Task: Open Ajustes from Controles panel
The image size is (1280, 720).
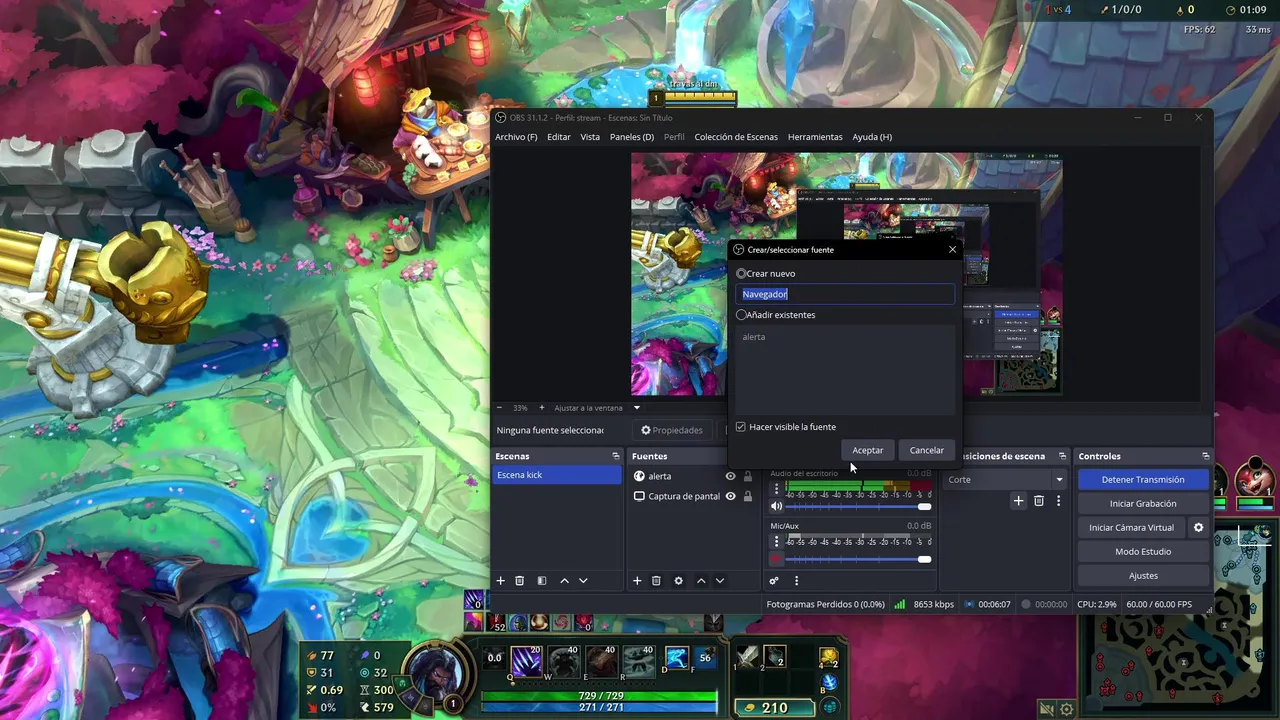Action: click(1143, 576)
